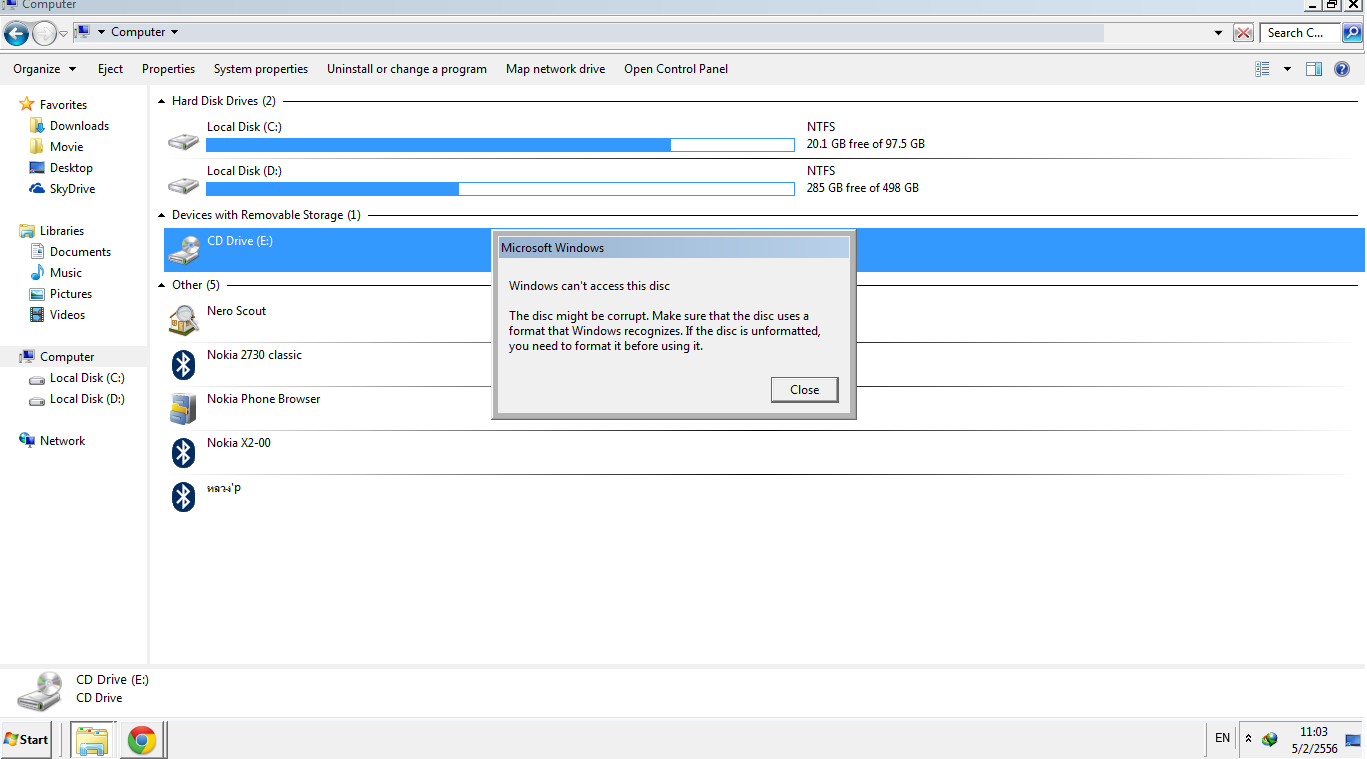Screen dimensions: 1367x759
Task: Open the address bar previous locations dropdown
Action: pyautogui.click(x=1218, y=33)
